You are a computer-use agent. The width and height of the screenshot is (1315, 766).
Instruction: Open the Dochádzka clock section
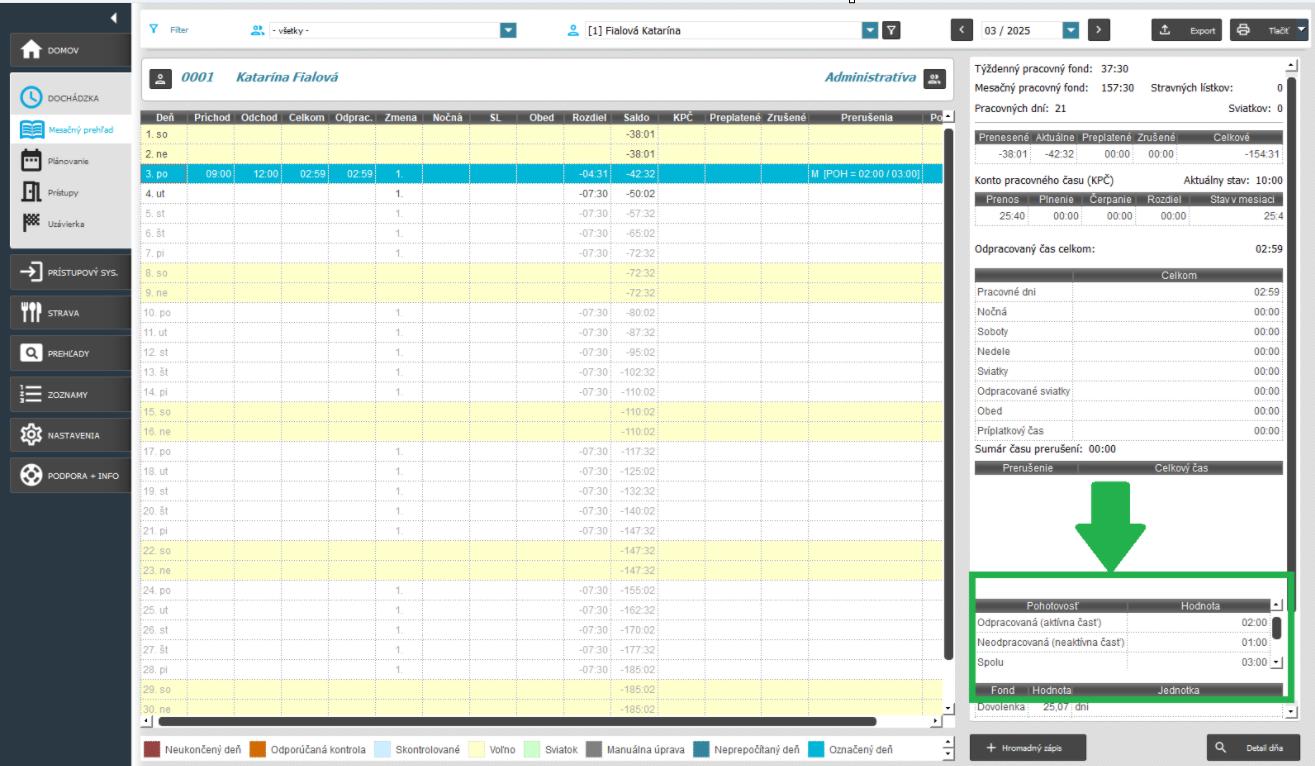coord(30,97)
